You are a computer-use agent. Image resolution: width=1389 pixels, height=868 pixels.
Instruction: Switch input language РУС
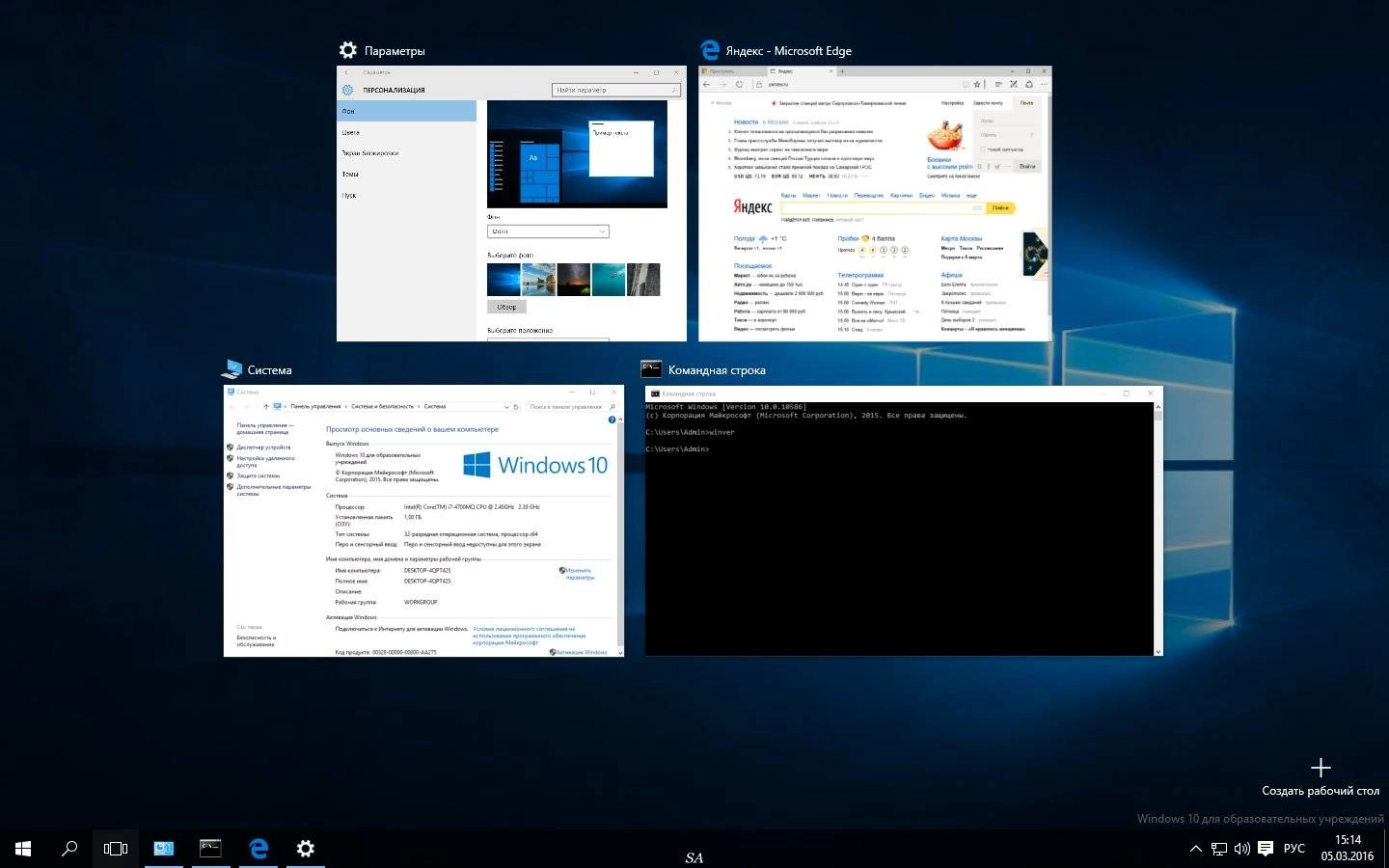coord(1294,849)
